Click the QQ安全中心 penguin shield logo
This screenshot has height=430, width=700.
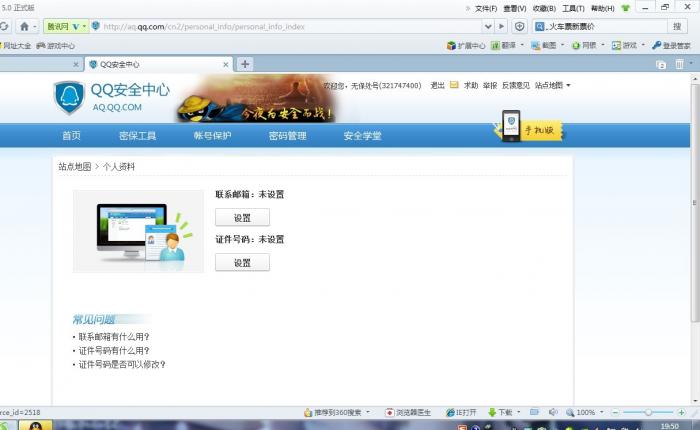pos(69,97)
